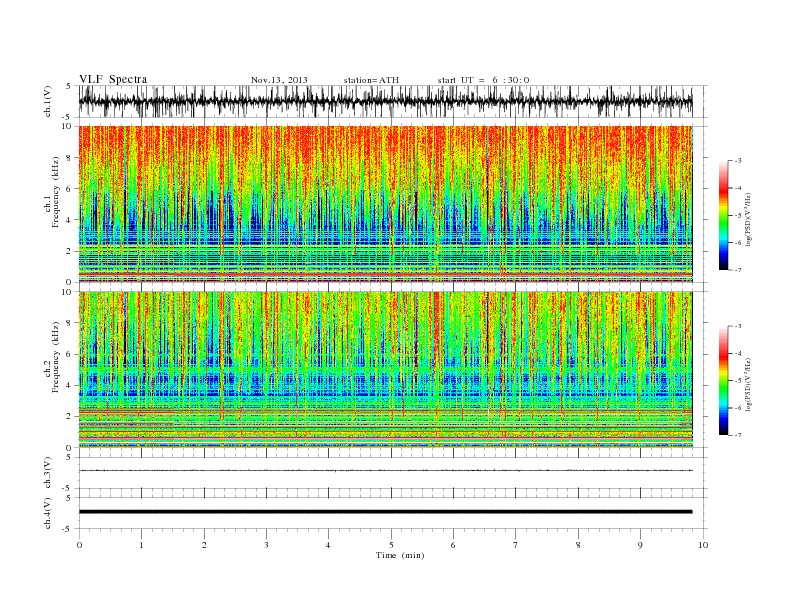Click the 'Nov.13, 2013' date label

coord(279,80)
